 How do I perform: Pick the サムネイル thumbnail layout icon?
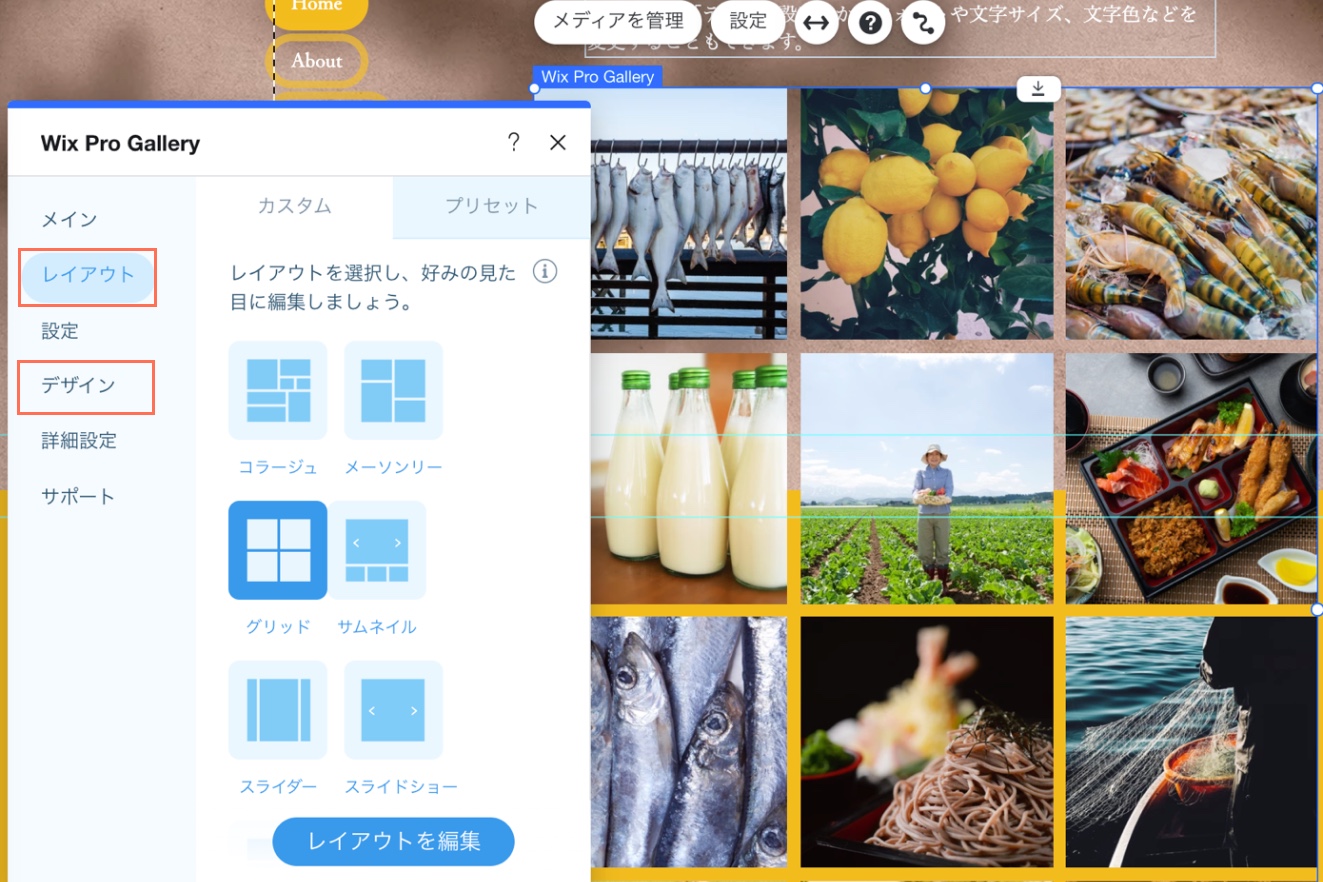(377, 550)
